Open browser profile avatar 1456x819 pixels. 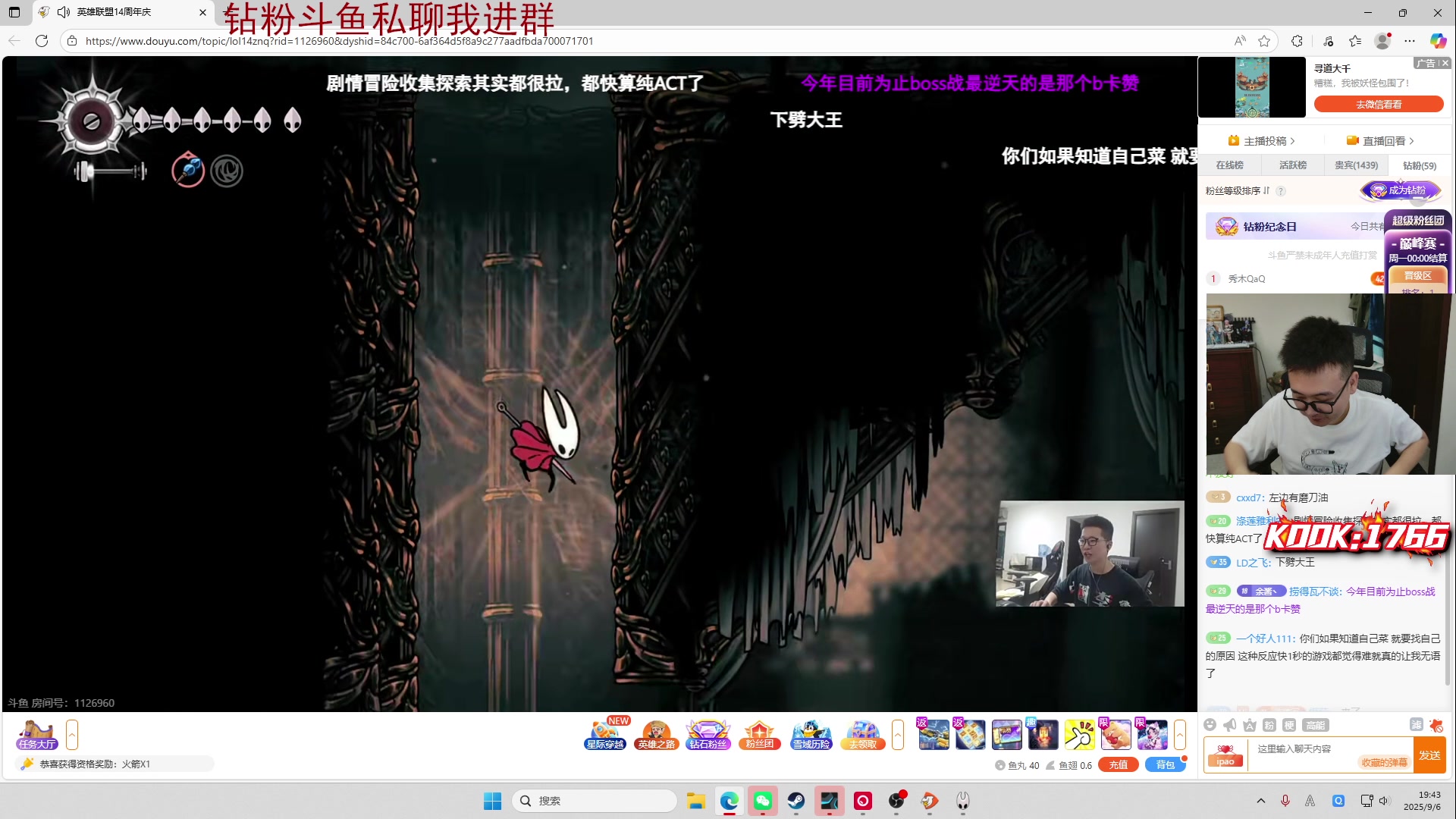(x=1383, y=41)
